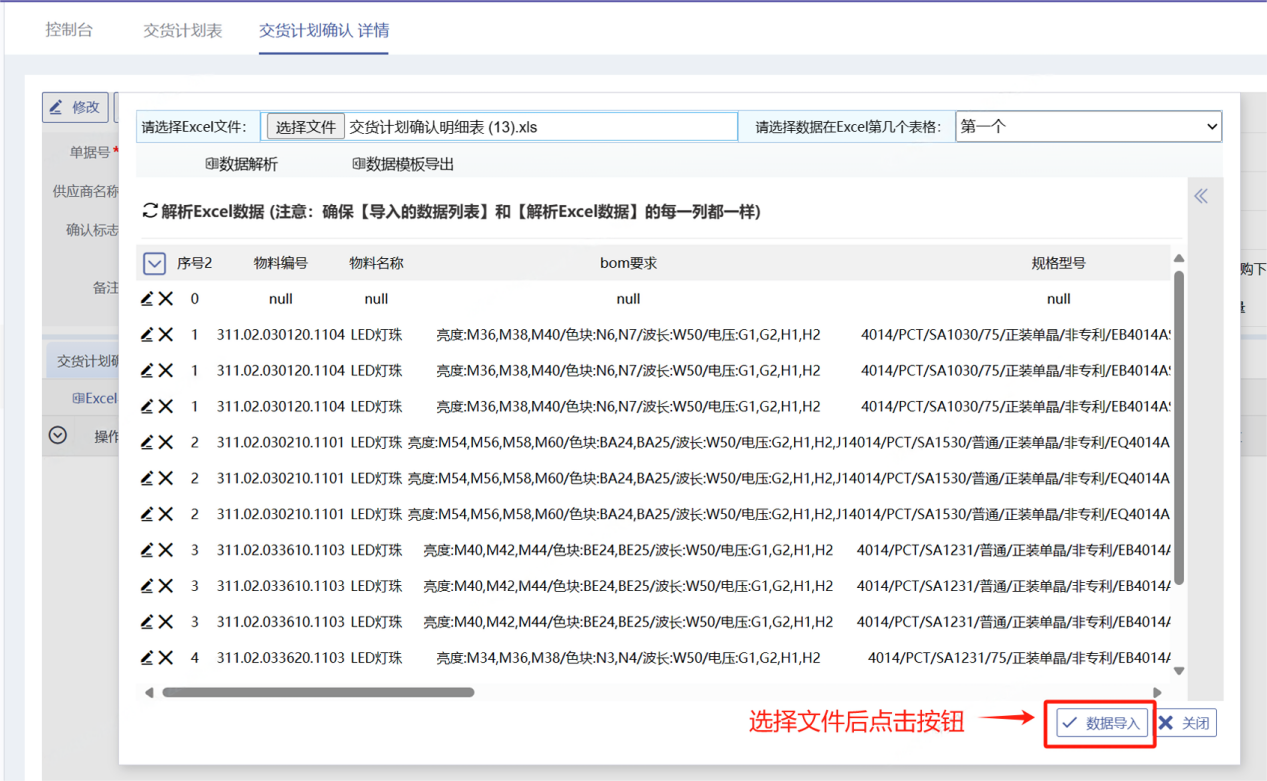Delete the row numbered 4 using X
Viewport: 1267px width, 781px height.
pos(166,658)
